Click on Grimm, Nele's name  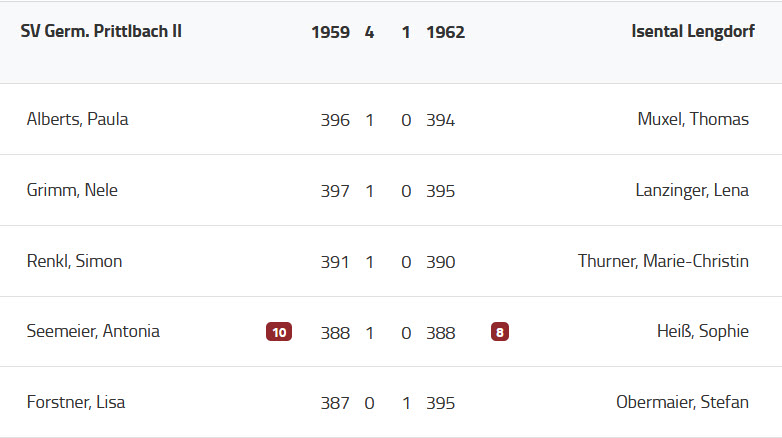click(x=72, y=190)
